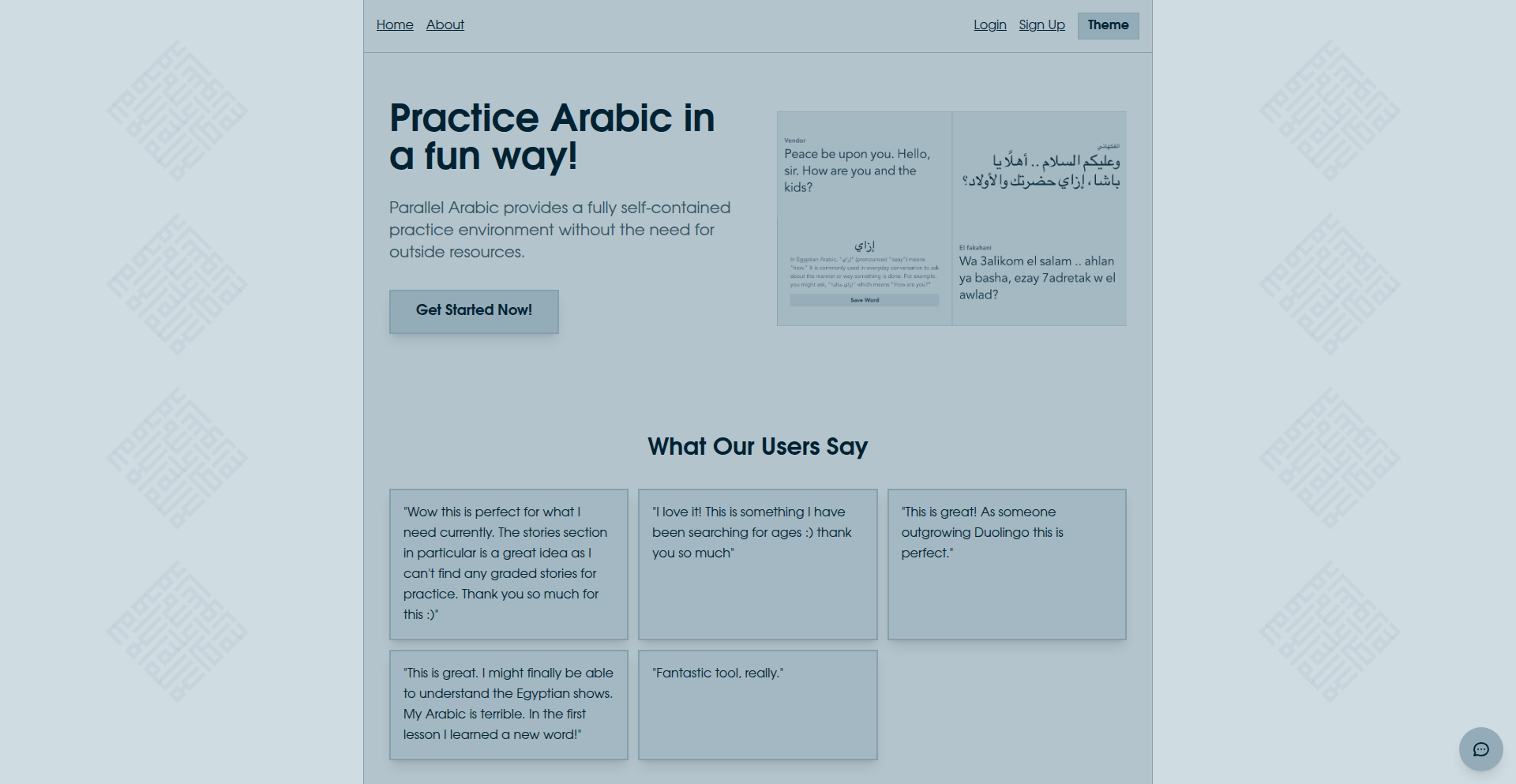
Task: Go to the Home page
Action: tap(395, 25)
